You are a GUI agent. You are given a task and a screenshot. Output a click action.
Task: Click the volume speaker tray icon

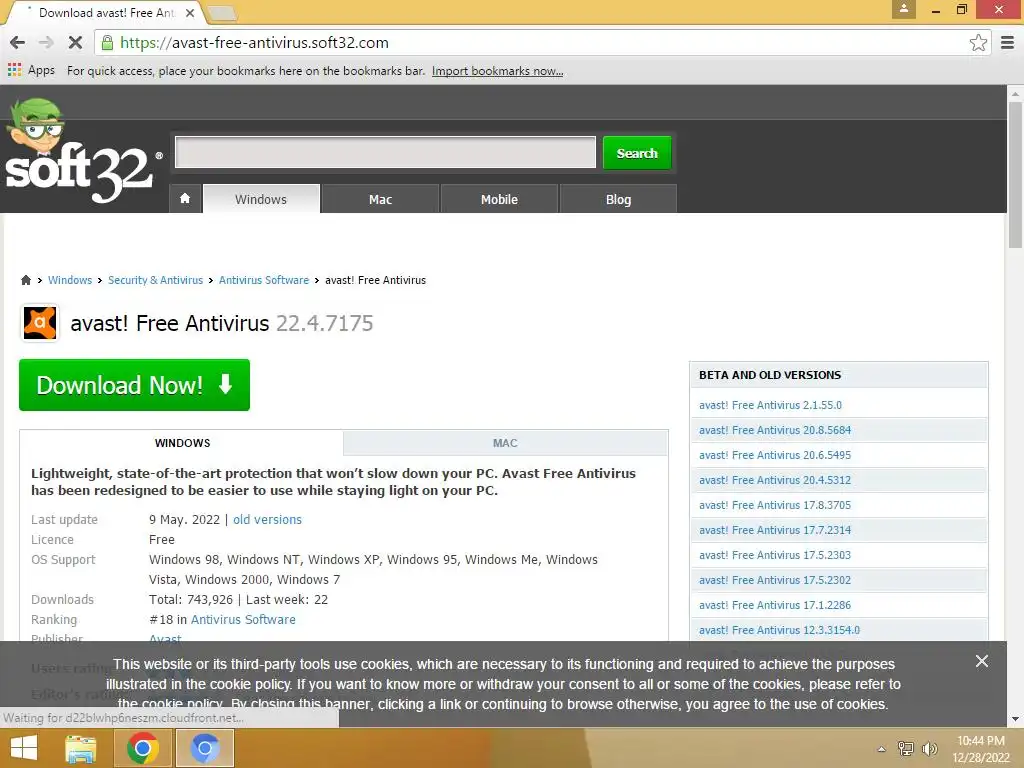(929, 749)
